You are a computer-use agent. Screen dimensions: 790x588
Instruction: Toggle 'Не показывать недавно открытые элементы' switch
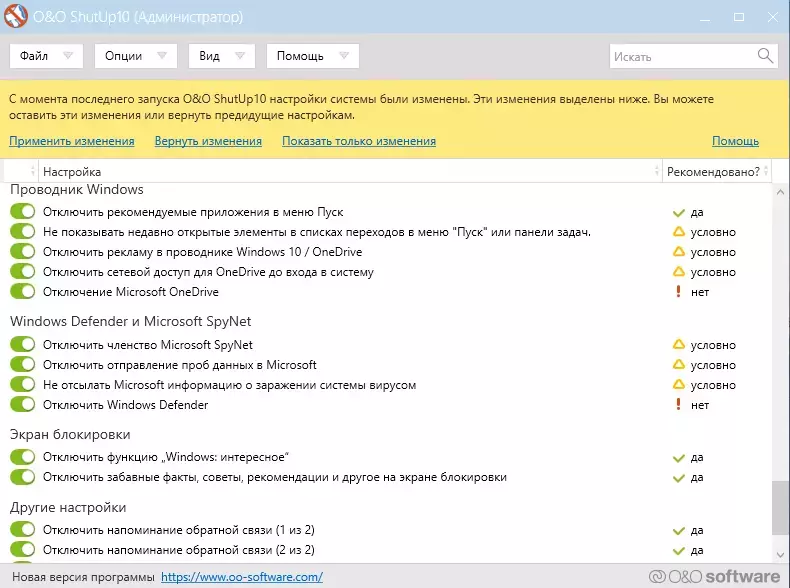point(22,231)
